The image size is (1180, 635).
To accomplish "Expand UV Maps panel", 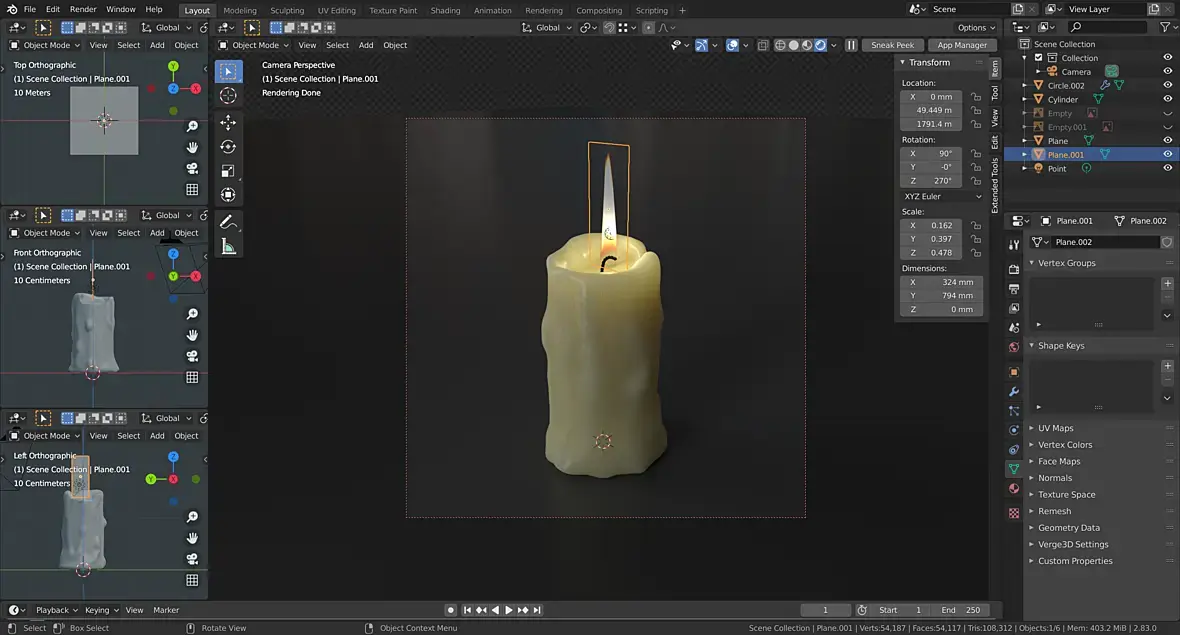I will pyautogui.click(x=1032, y=428).
